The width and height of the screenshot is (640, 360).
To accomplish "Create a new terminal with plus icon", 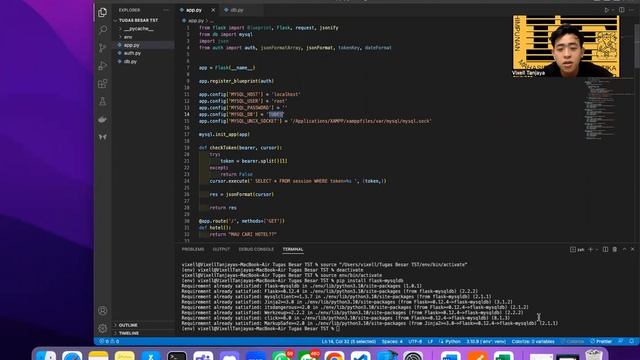I will 590,249.
